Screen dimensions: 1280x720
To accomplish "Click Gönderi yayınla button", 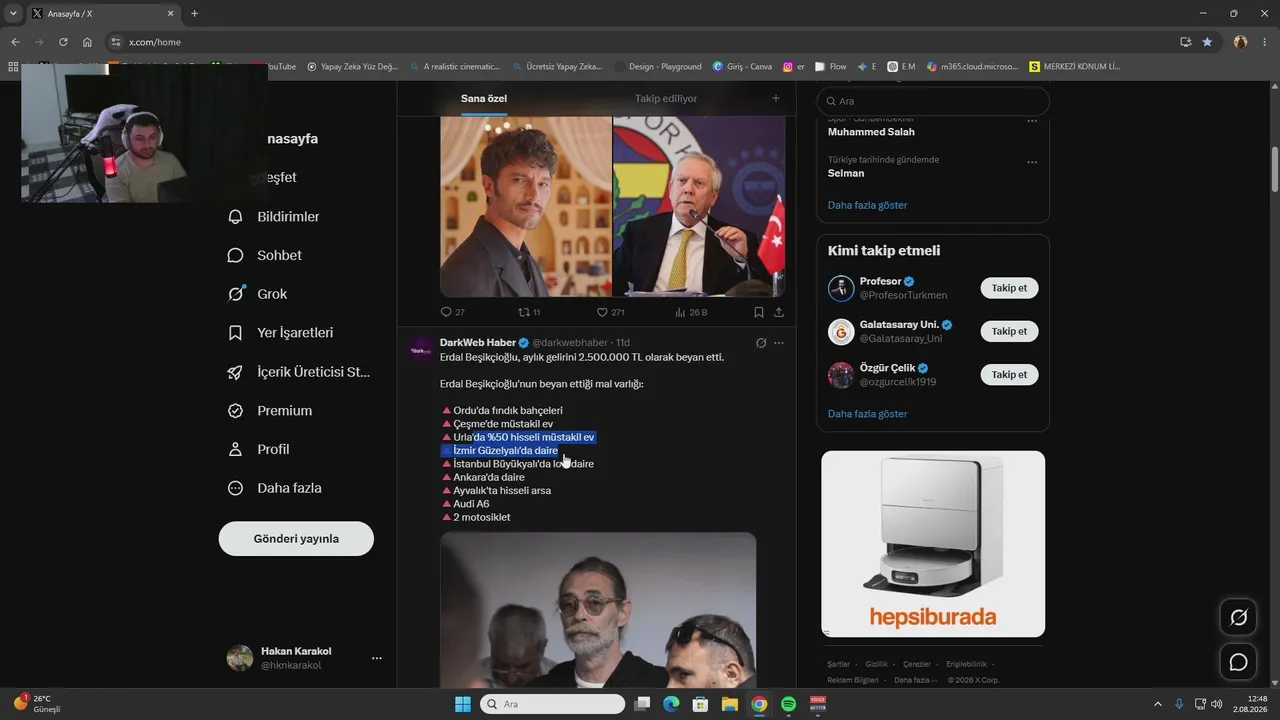I will [296, 539].
